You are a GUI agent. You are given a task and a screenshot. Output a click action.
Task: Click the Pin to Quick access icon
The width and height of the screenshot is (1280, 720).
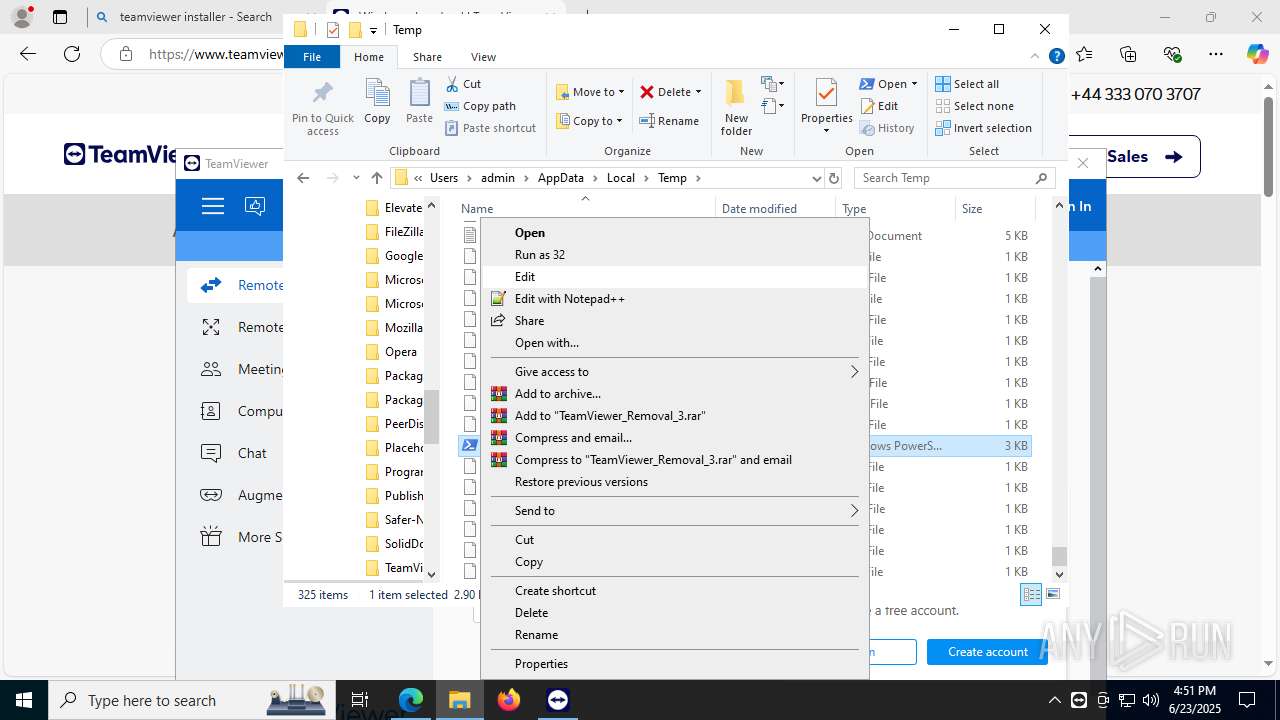322,93
